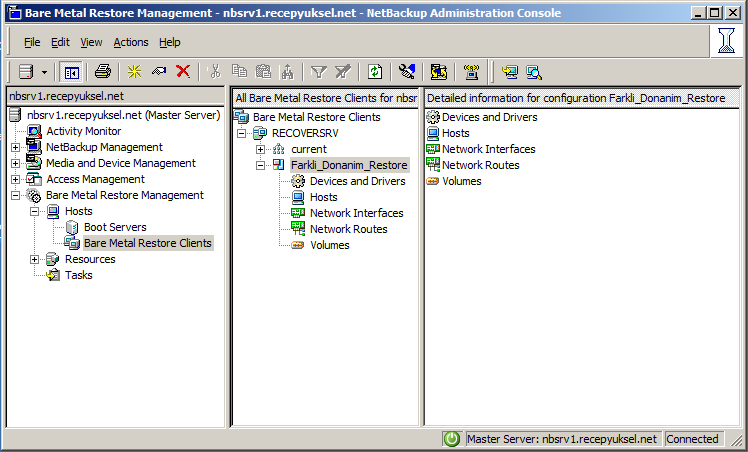Viewport: 748px width, 452px height.
Task: Click the yellow star New icon
Action: coord(135,72)
